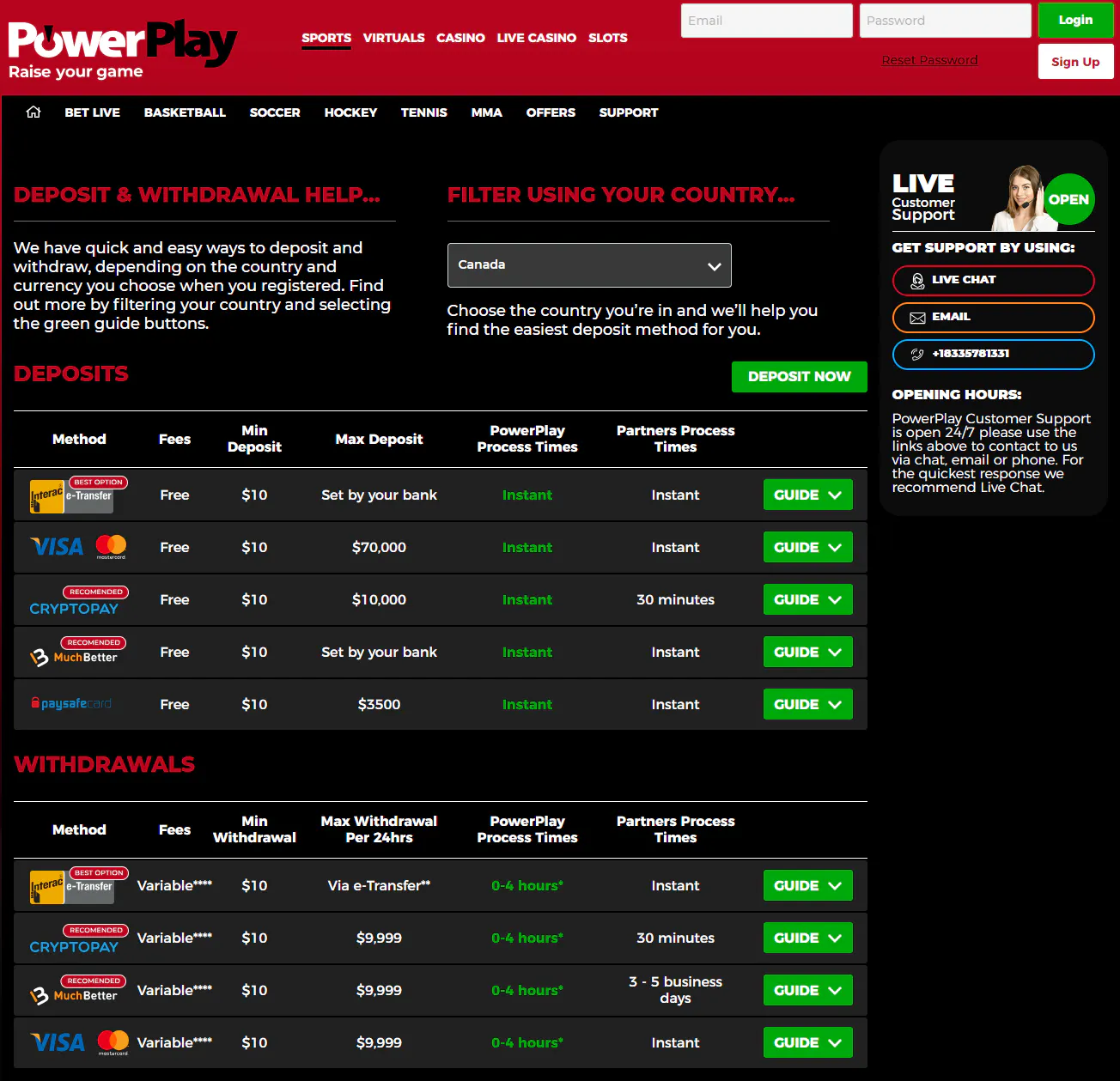
Task: Click the CryptoPay logo in Withdrawals
Action: (x=74, y=946)
